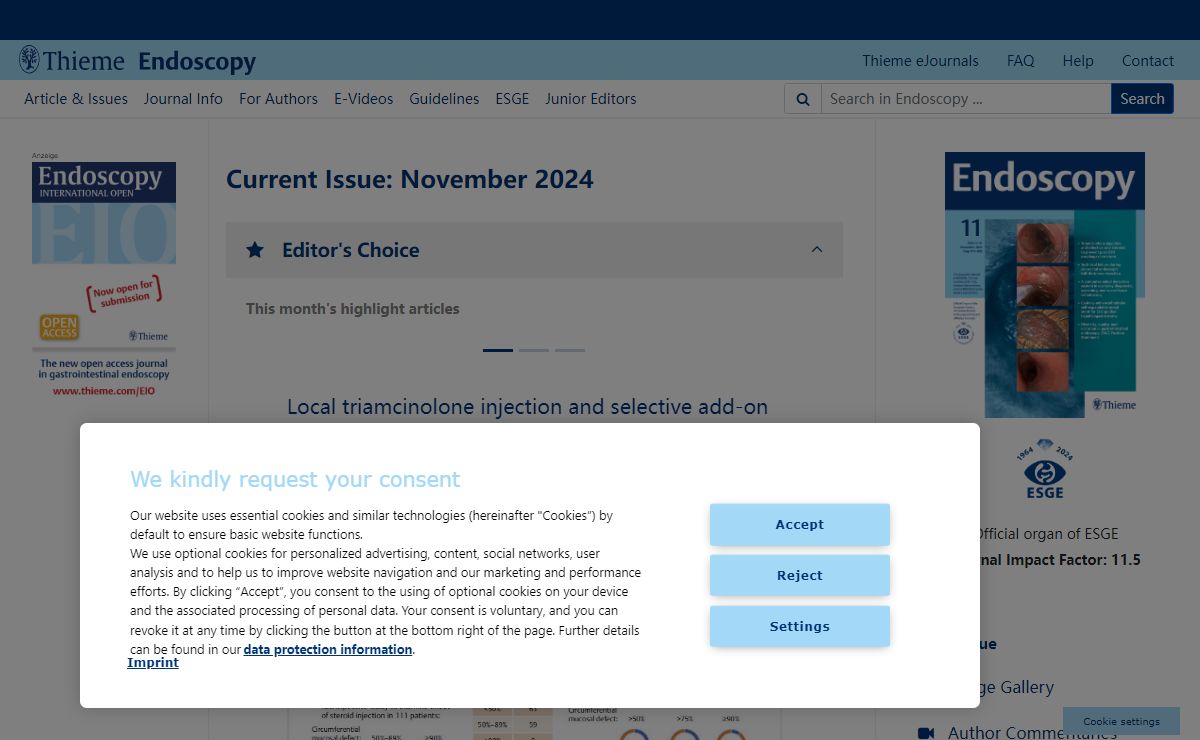Click the Thieme tree logo icon

pos(29,60)
